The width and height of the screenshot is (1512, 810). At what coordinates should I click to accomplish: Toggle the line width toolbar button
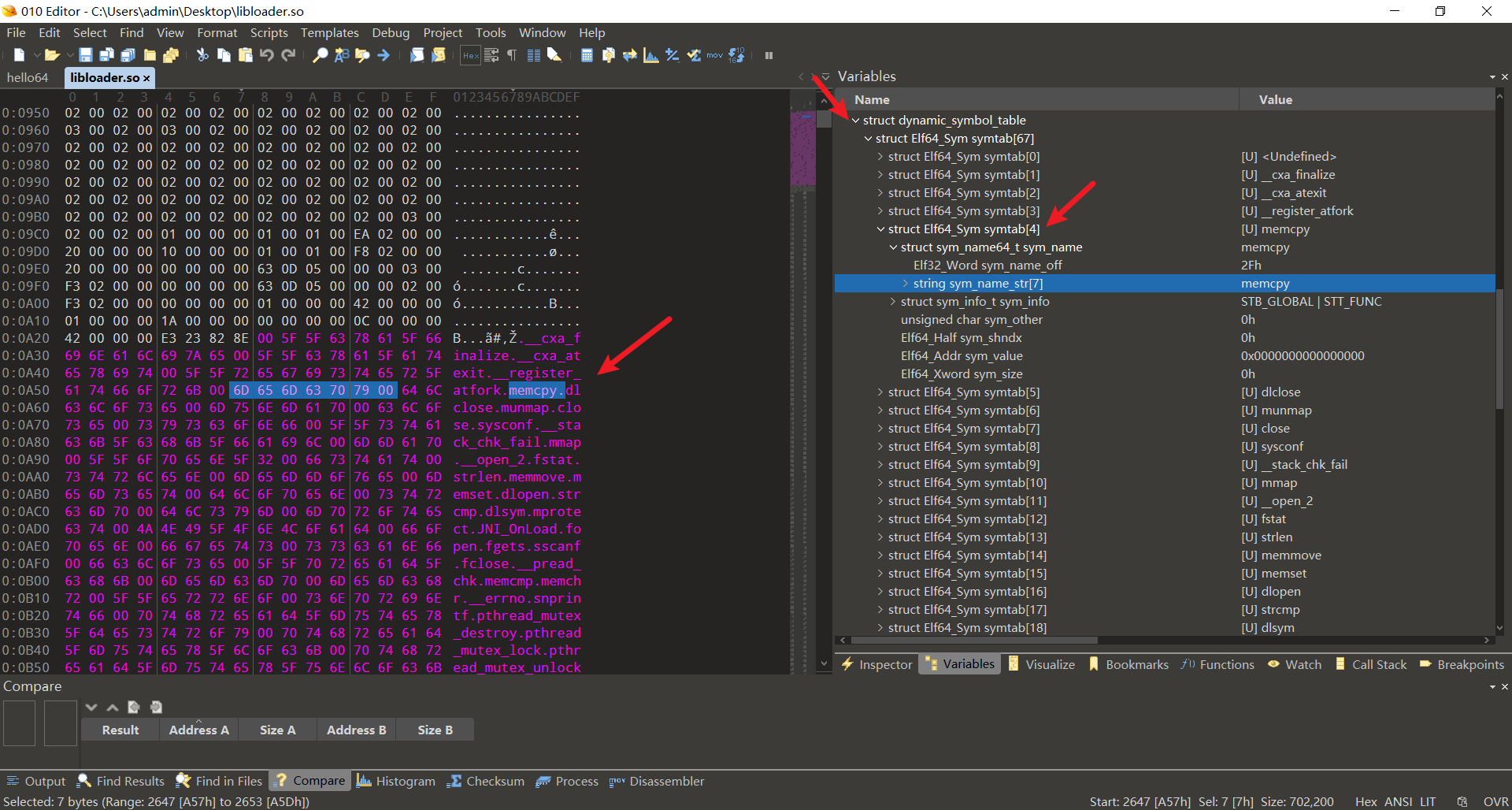click(491, 55)
